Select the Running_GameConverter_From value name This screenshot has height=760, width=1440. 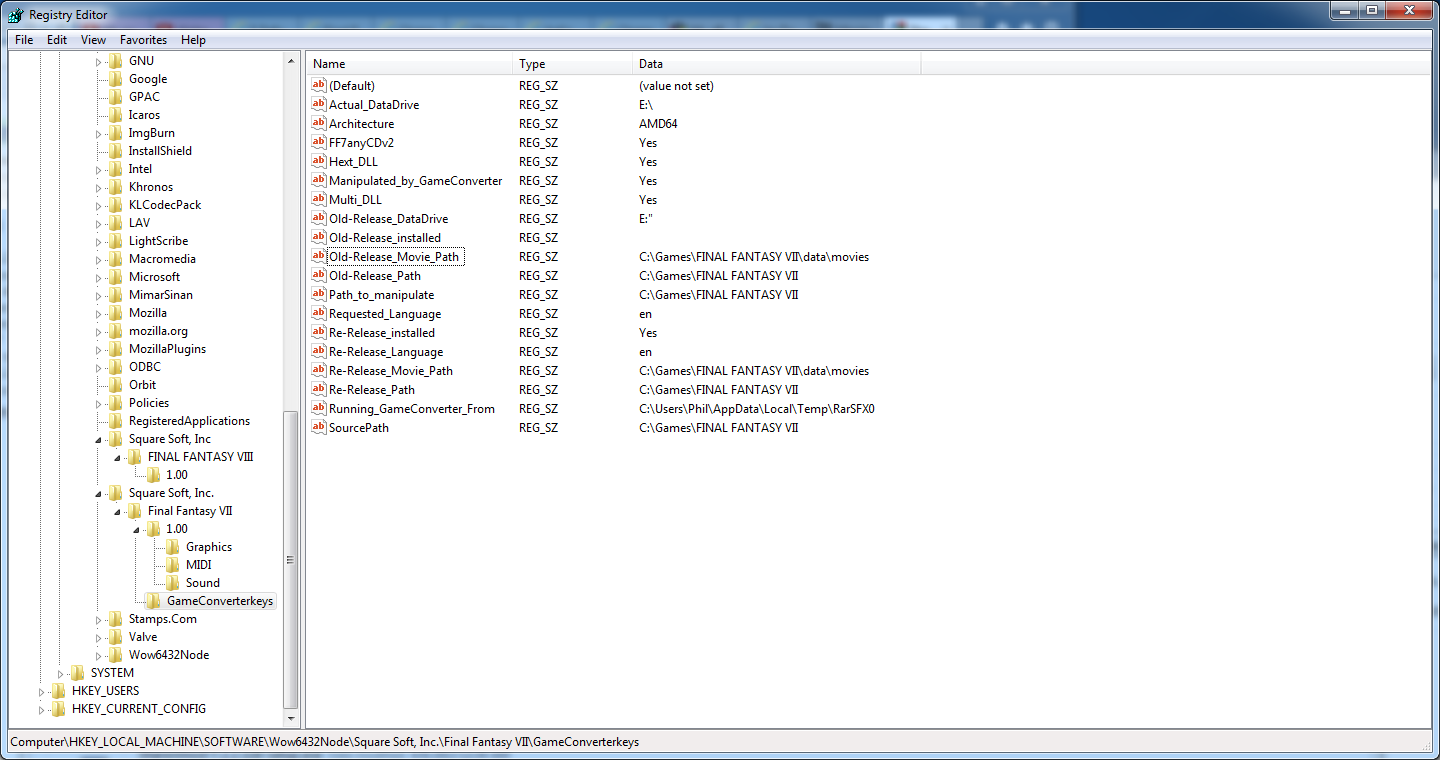411,409
